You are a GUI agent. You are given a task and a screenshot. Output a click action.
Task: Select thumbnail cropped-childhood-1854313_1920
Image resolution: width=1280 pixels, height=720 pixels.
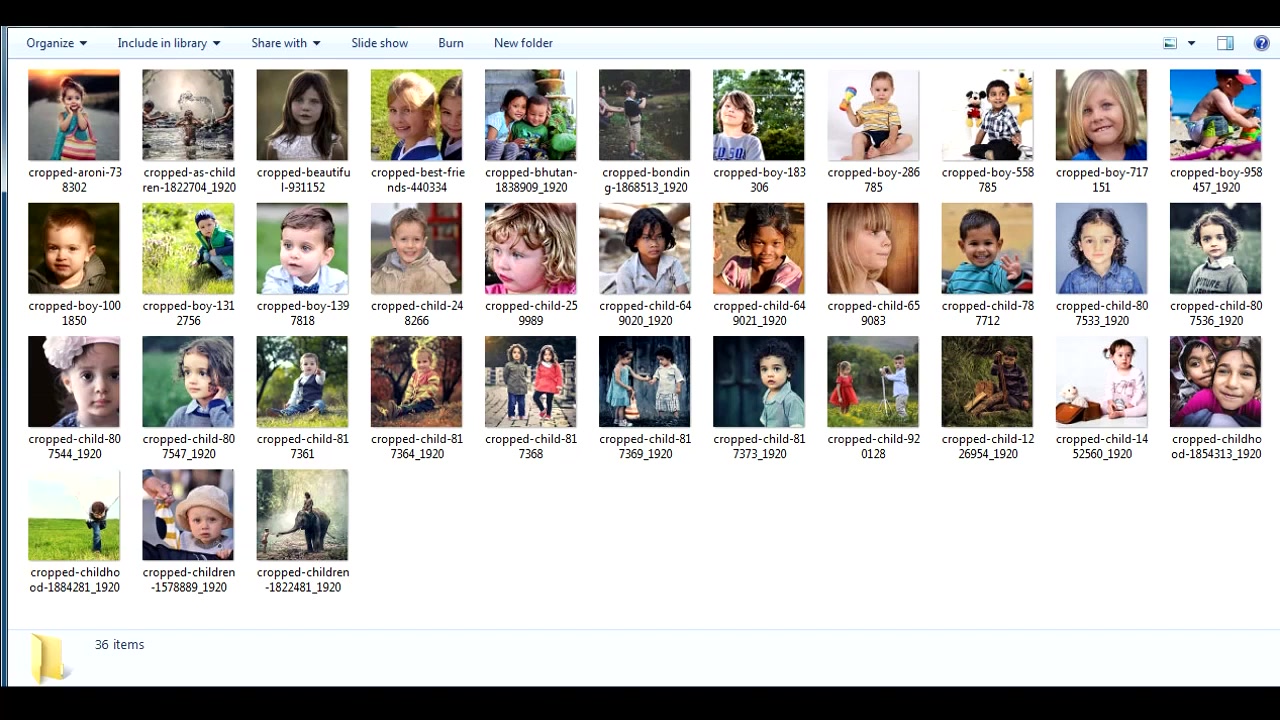click(x=1215, y=381)
